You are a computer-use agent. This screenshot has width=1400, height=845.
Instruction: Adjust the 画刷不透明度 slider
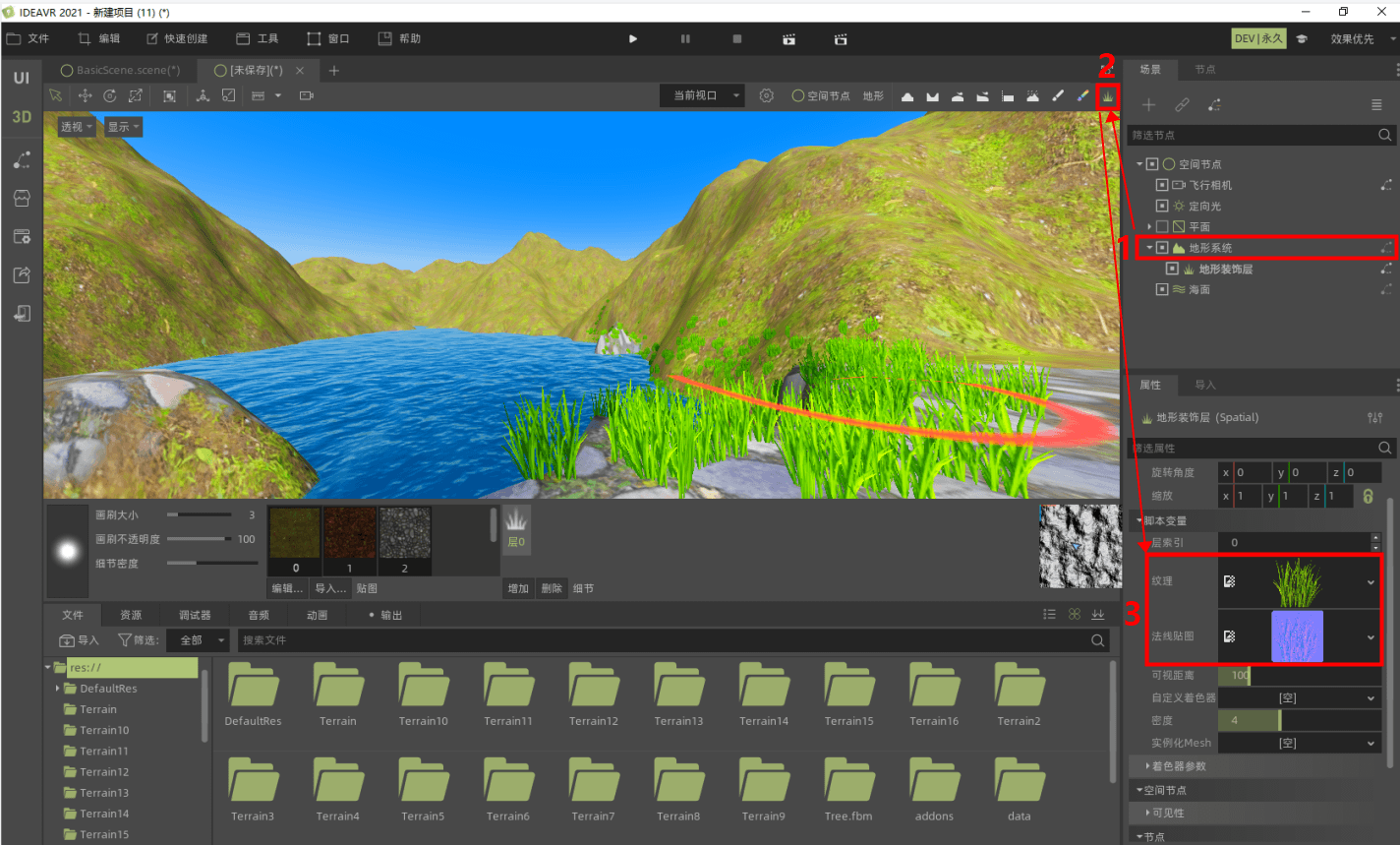pos(202,539)
